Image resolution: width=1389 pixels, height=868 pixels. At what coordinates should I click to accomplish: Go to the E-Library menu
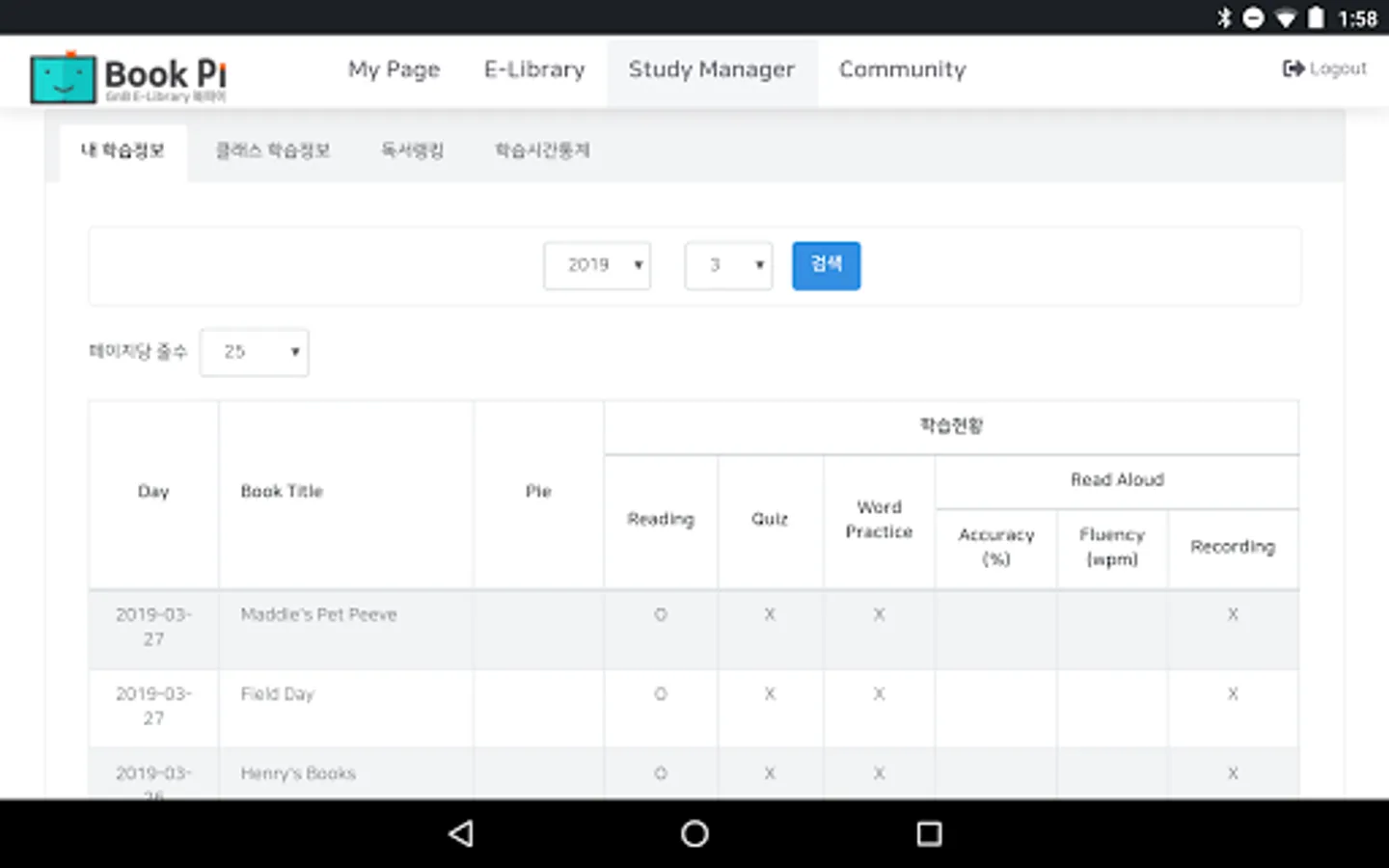534,69
